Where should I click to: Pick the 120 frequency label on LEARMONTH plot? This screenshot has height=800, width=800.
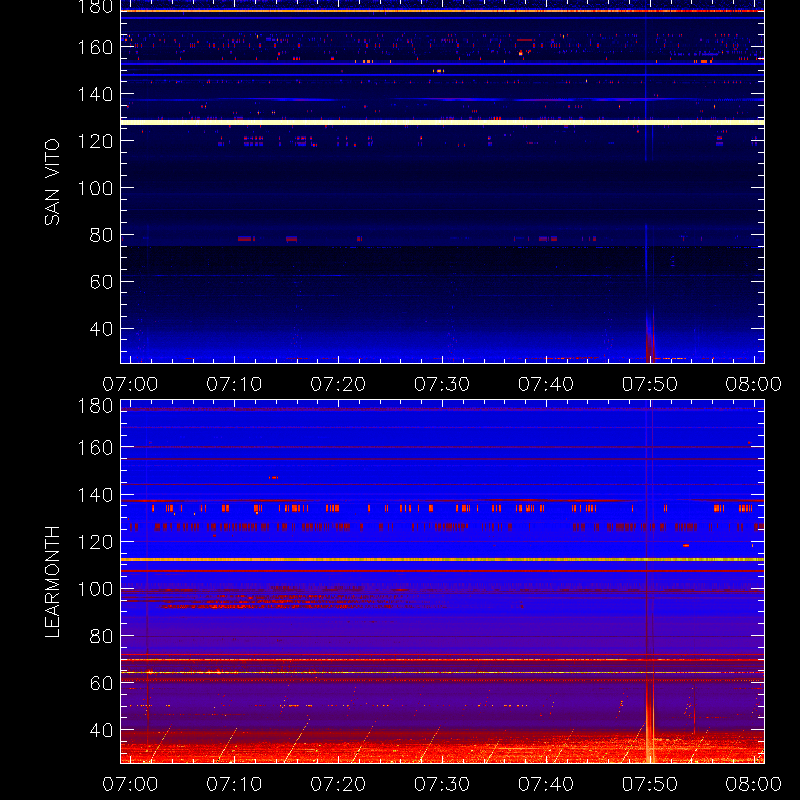[95, 542]
